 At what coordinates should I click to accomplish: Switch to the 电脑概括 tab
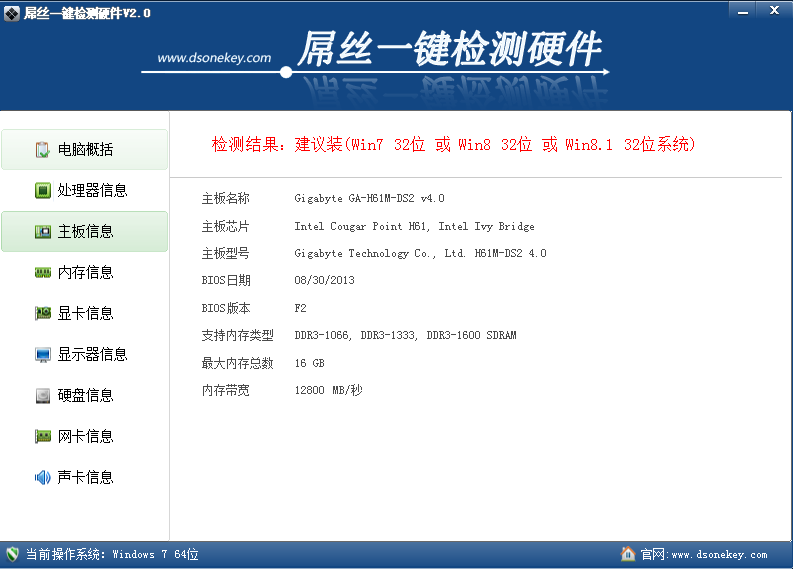pos(85,150)
